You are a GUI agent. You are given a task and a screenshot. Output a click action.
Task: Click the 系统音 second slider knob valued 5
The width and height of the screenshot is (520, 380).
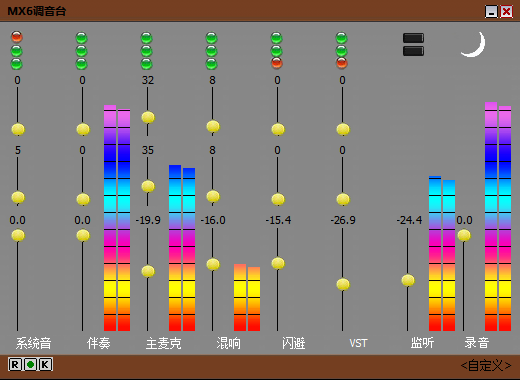point(18,197)
